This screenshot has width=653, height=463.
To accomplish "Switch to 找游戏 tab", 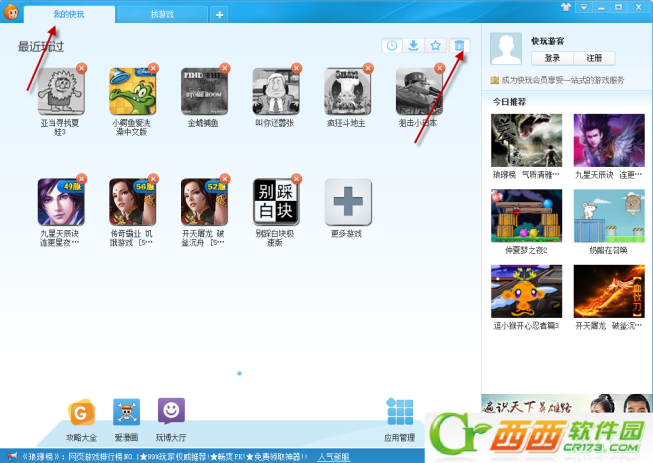I will [x=162, y=15].
